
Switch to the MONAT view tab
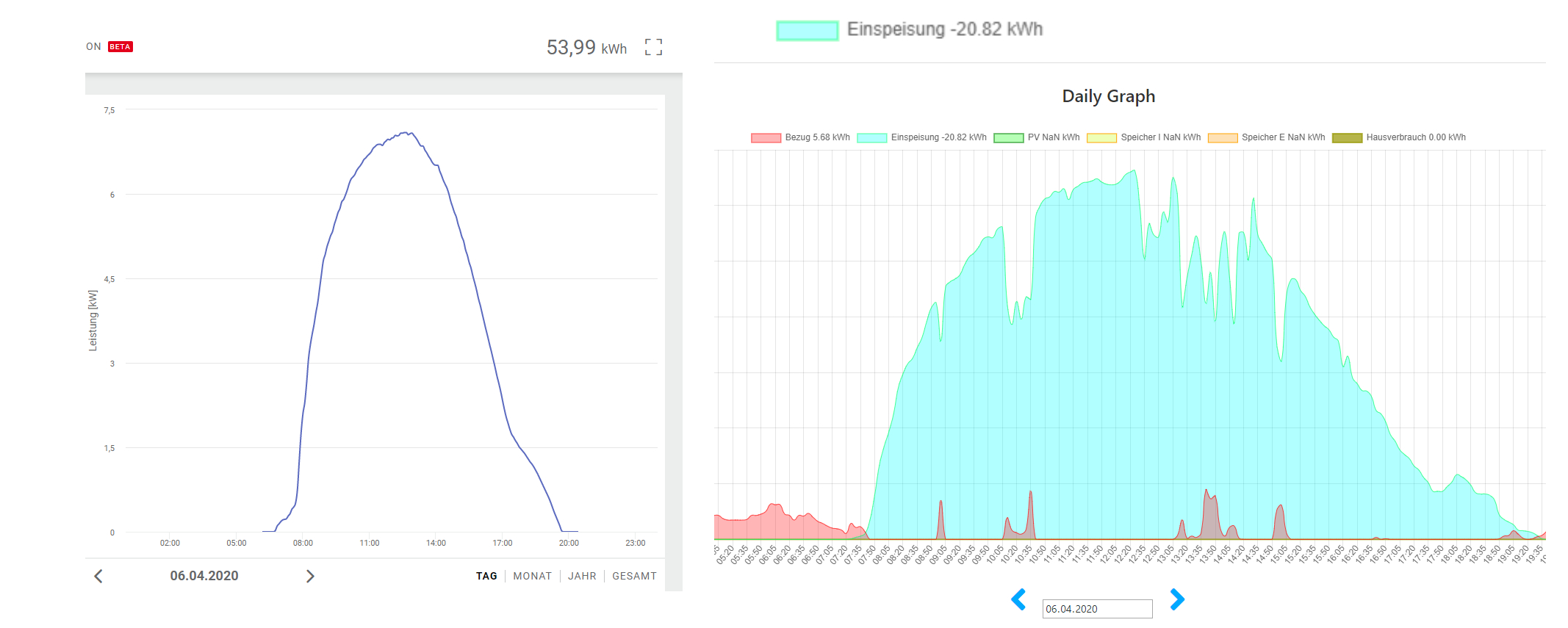pyautogui.click(x=532, y=577)
